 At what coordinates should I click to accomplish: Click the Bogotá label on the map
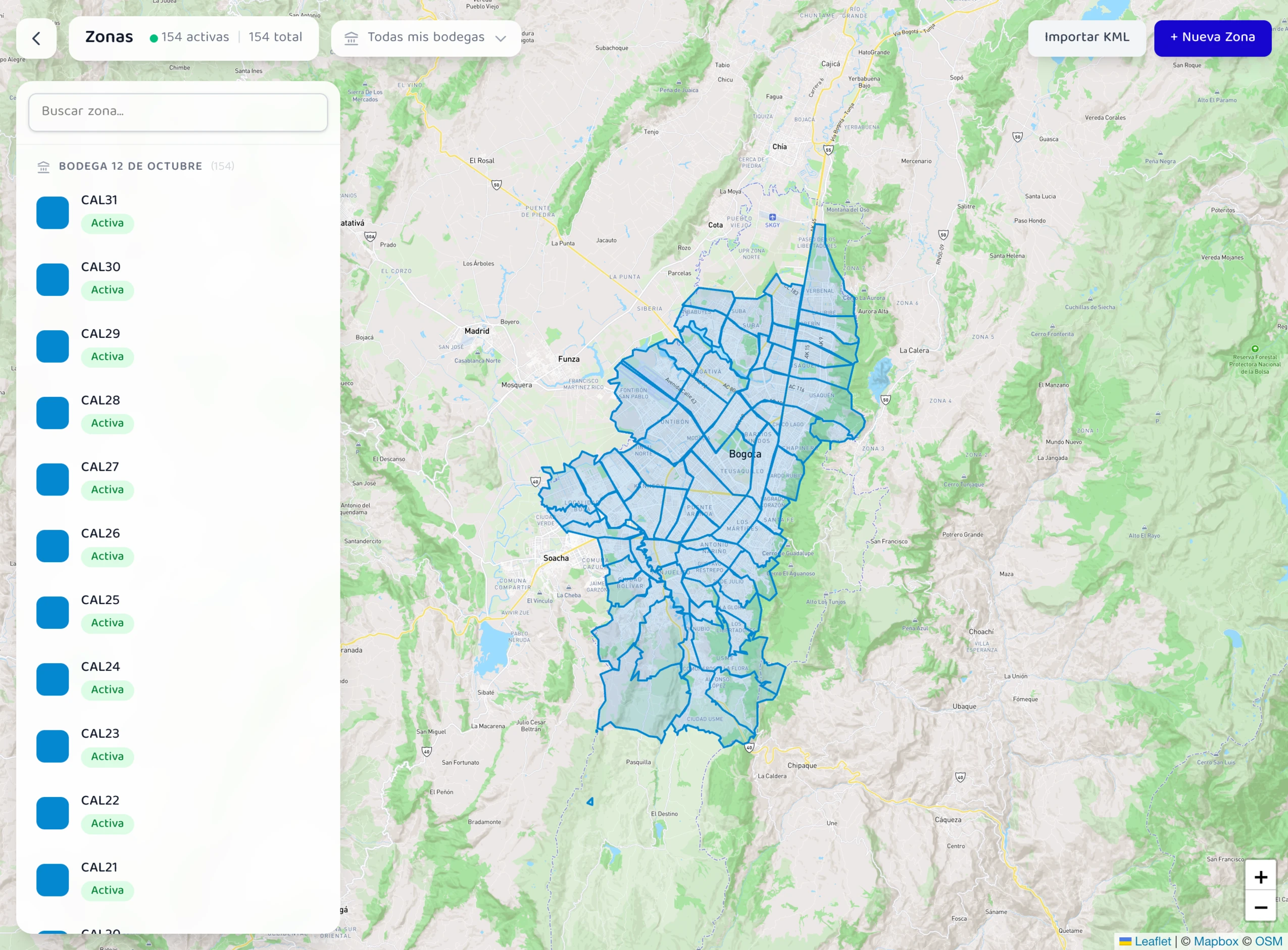(745, 455)
